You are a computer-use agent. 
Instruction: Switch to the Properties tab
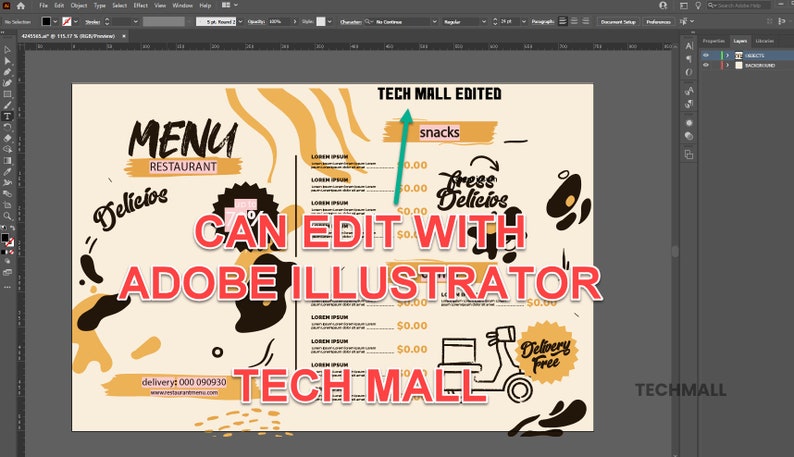[713, 41]
